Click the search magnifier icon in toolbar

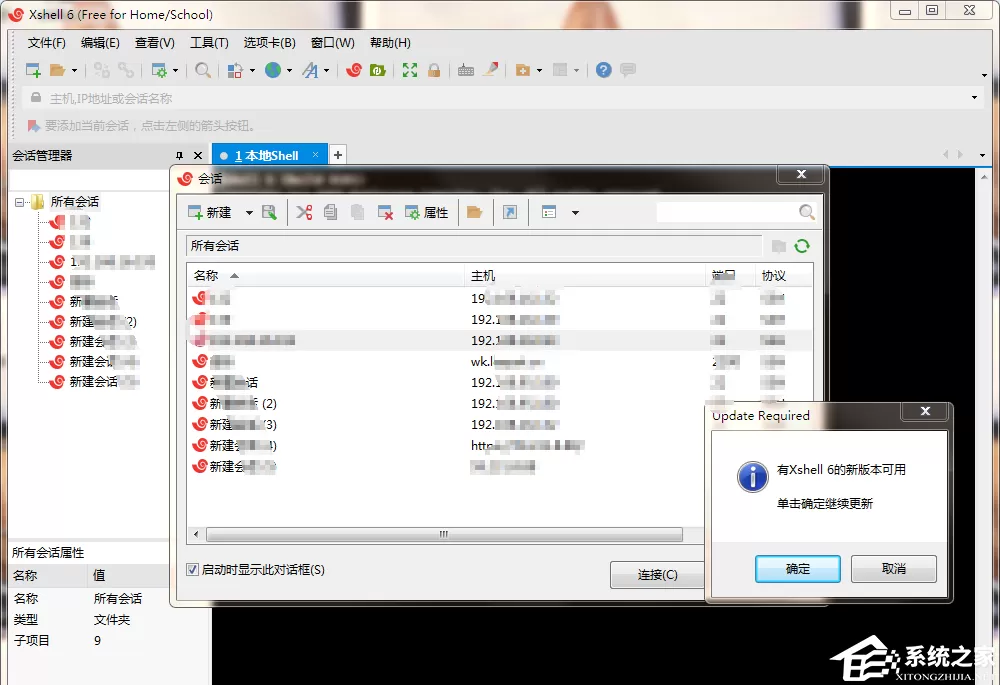pos(203,70)
